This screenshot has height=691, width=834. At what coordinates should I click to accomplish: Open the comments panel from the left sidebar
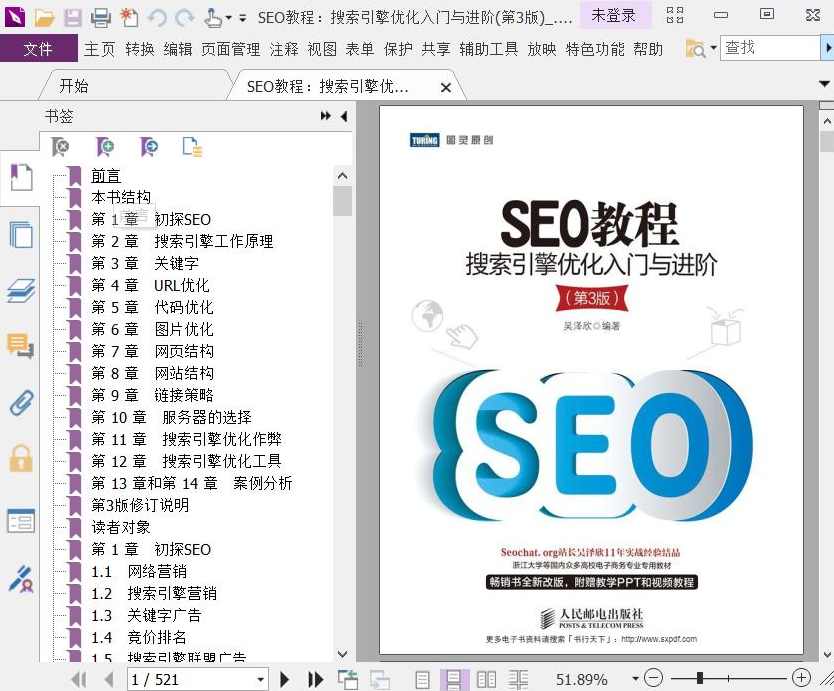pos(21,343)
